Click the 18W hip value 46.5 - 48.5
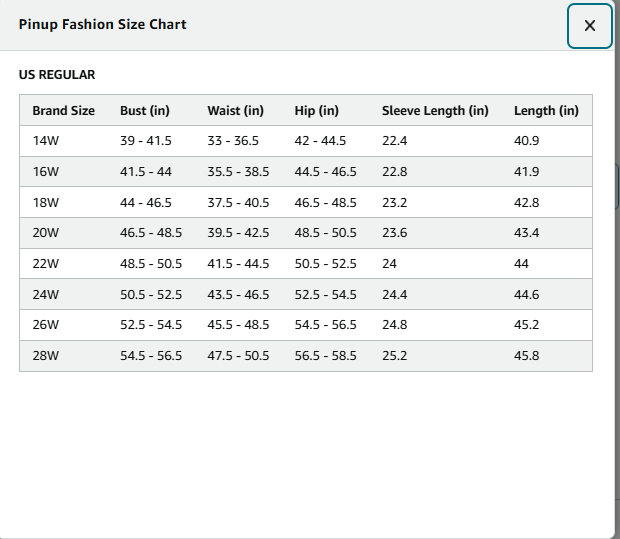The height and width of the screenshot is (539, 620). [x=325, y=202]
